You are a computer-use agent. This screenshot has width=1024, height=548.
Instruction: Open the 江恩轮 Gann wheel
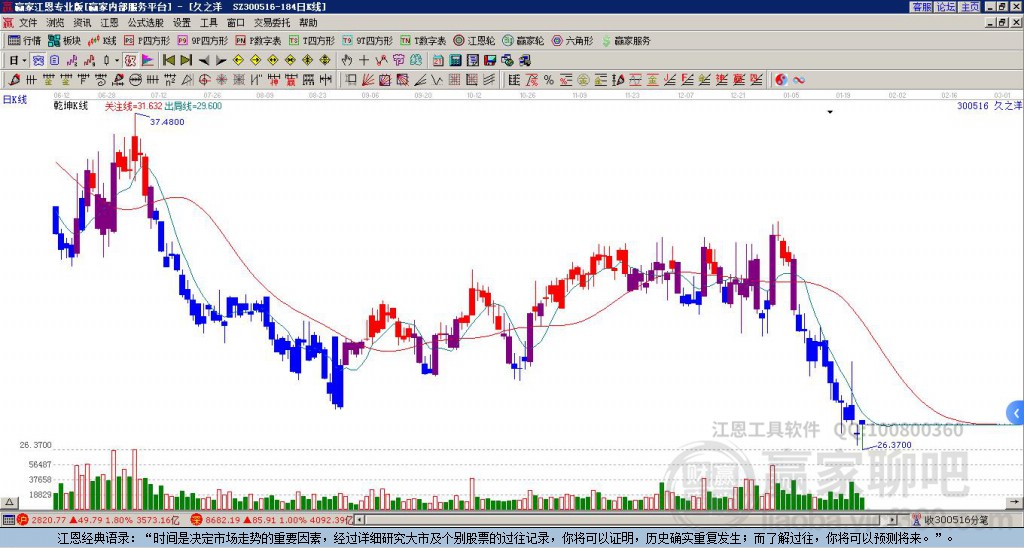tap(475, 40)
